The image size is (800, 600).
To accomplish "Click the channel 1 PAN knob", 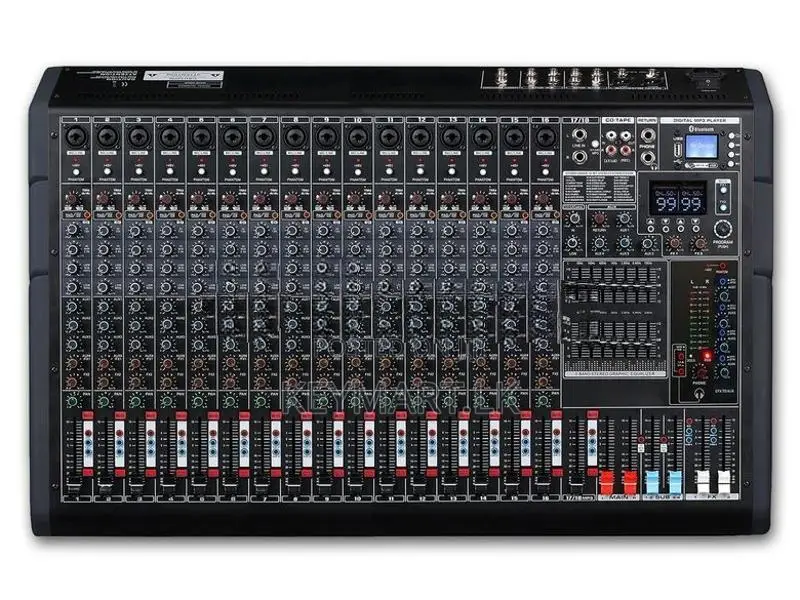I will click(72, 402).
